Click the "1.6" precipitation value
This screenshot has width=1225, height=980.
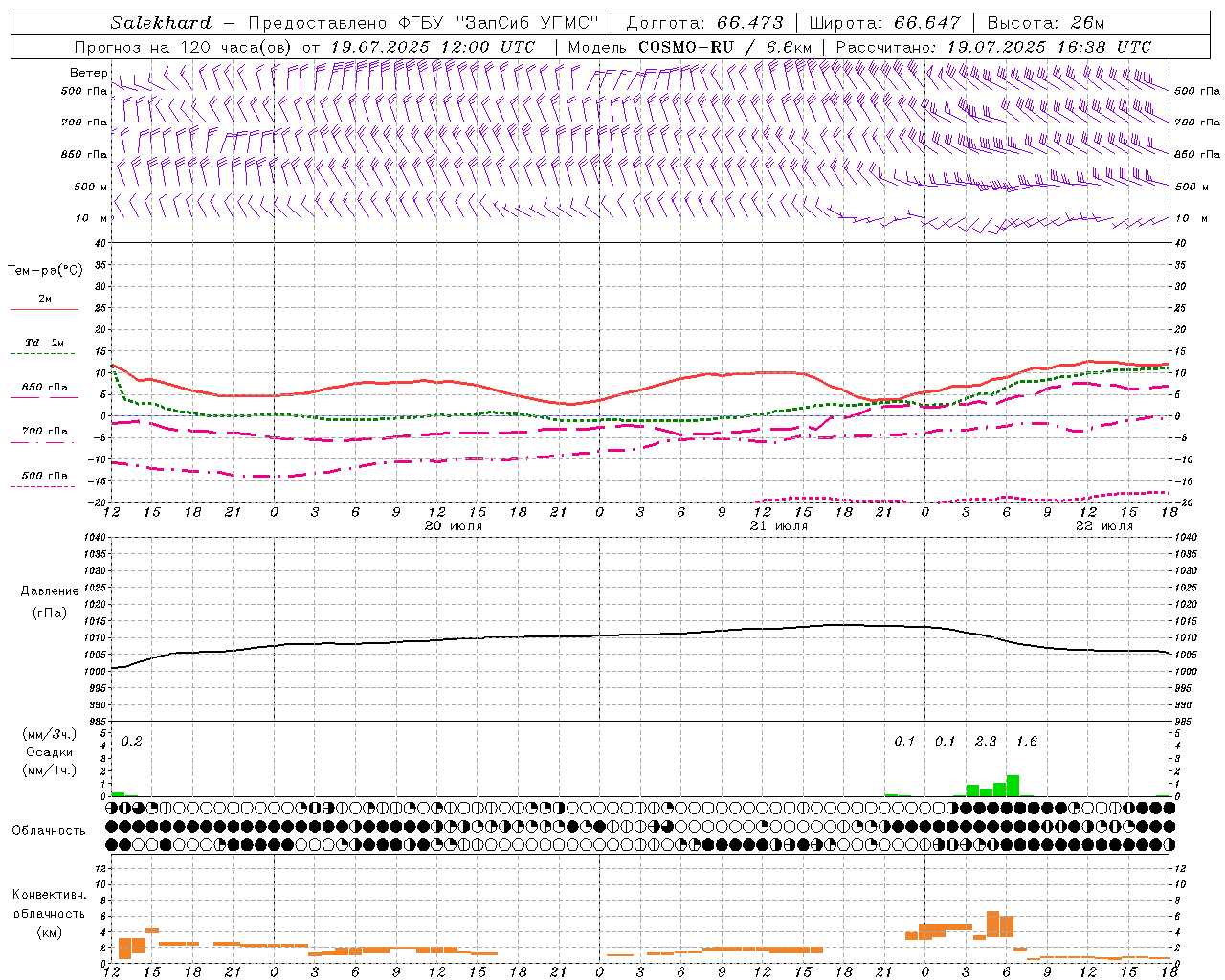(x=1027, y=741)
